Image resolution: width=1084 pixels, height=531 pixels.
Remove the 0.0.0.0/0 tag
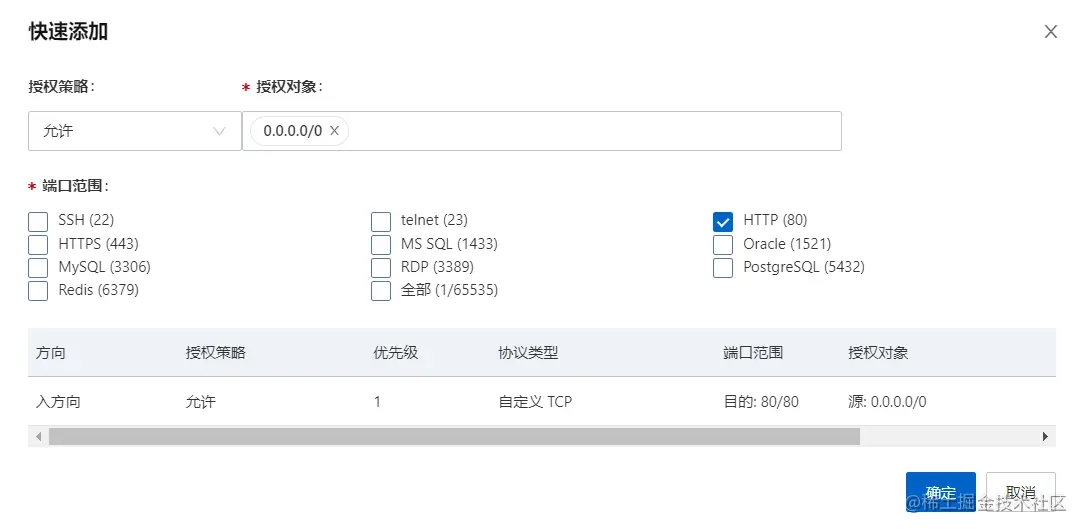[x=334, y=131]
